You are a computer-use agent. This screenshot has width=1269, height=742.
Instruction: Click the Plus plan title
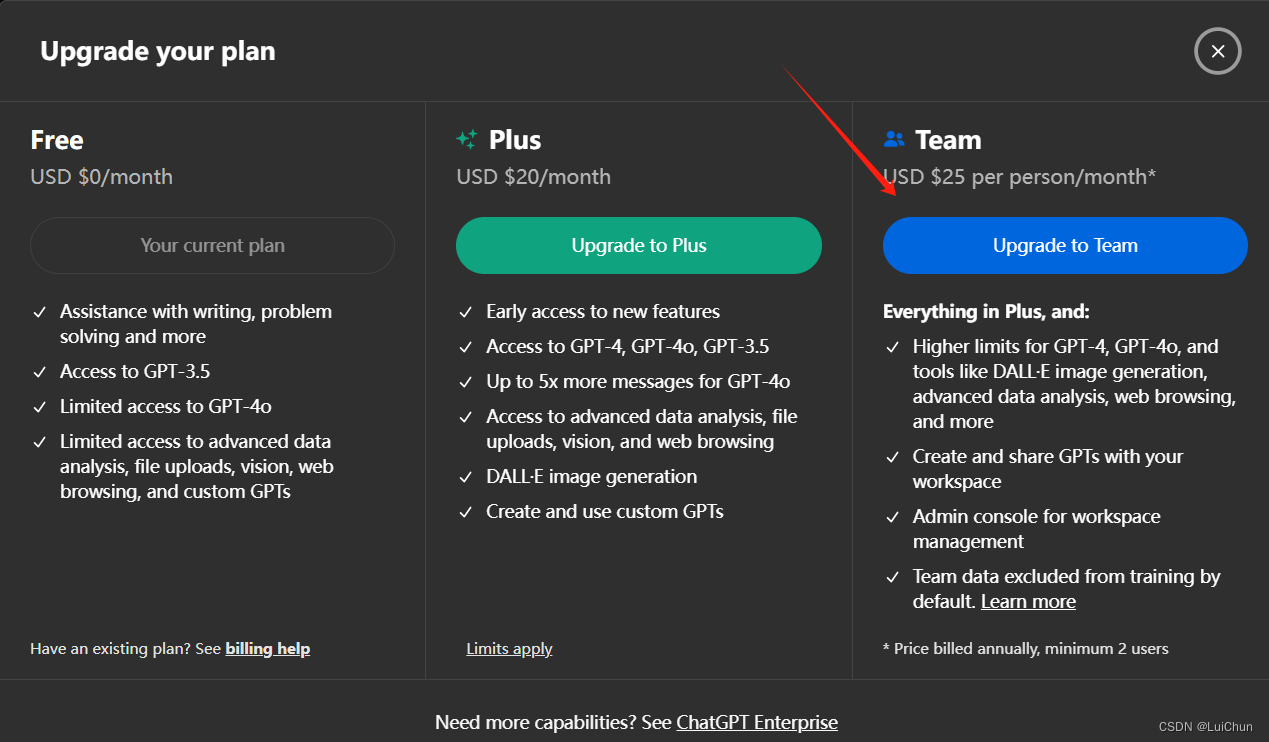[x=515, y=139]
